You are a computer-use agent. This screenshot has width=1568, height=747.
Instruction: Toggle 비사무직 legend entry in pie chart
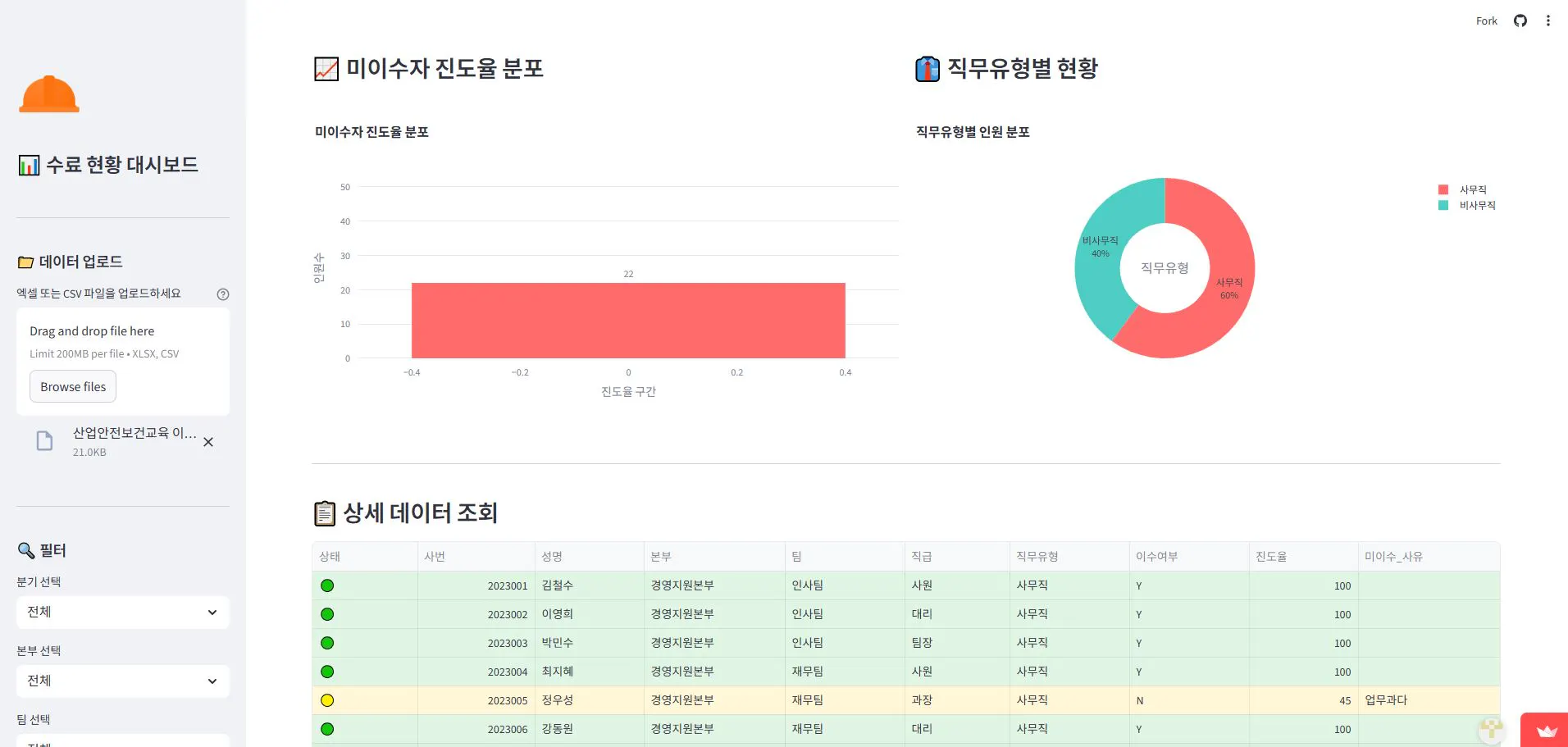[1467, 205]
